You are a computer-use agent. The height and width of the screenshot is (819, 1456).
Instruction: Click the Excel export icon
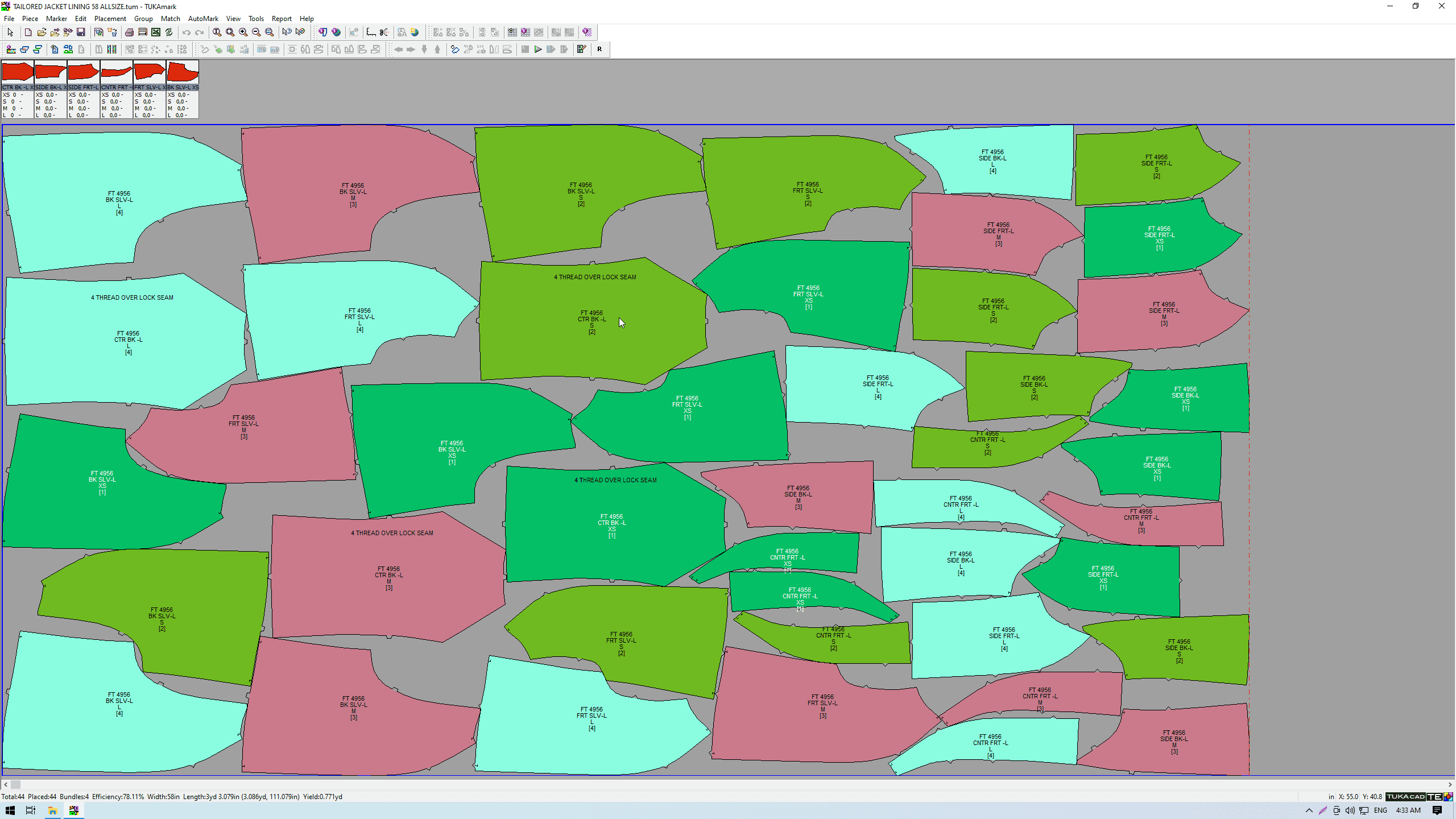156,32
